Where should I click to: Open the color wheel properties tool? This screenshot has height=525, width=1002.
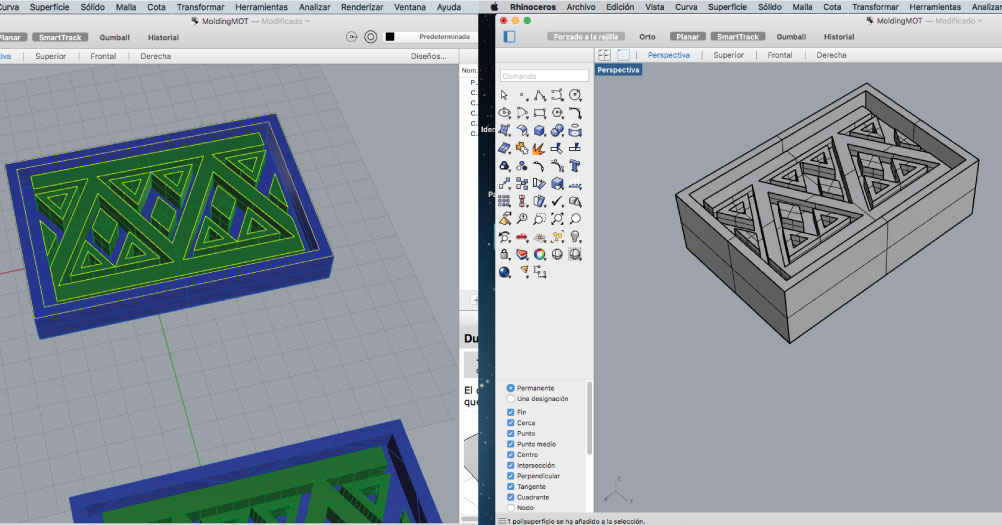539,254
